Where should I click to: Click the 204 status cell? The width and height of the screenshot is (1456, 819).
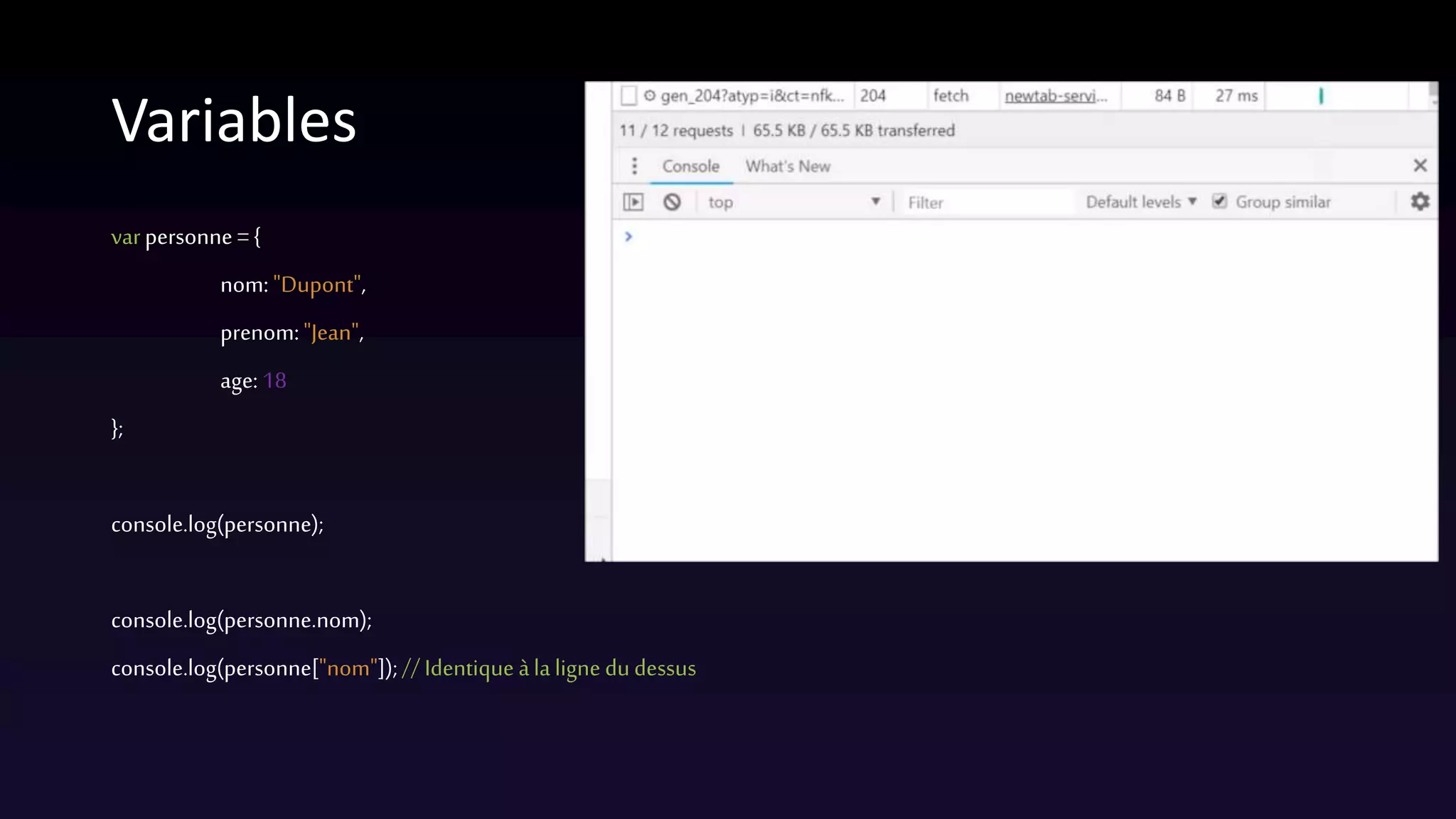[873, 96]
